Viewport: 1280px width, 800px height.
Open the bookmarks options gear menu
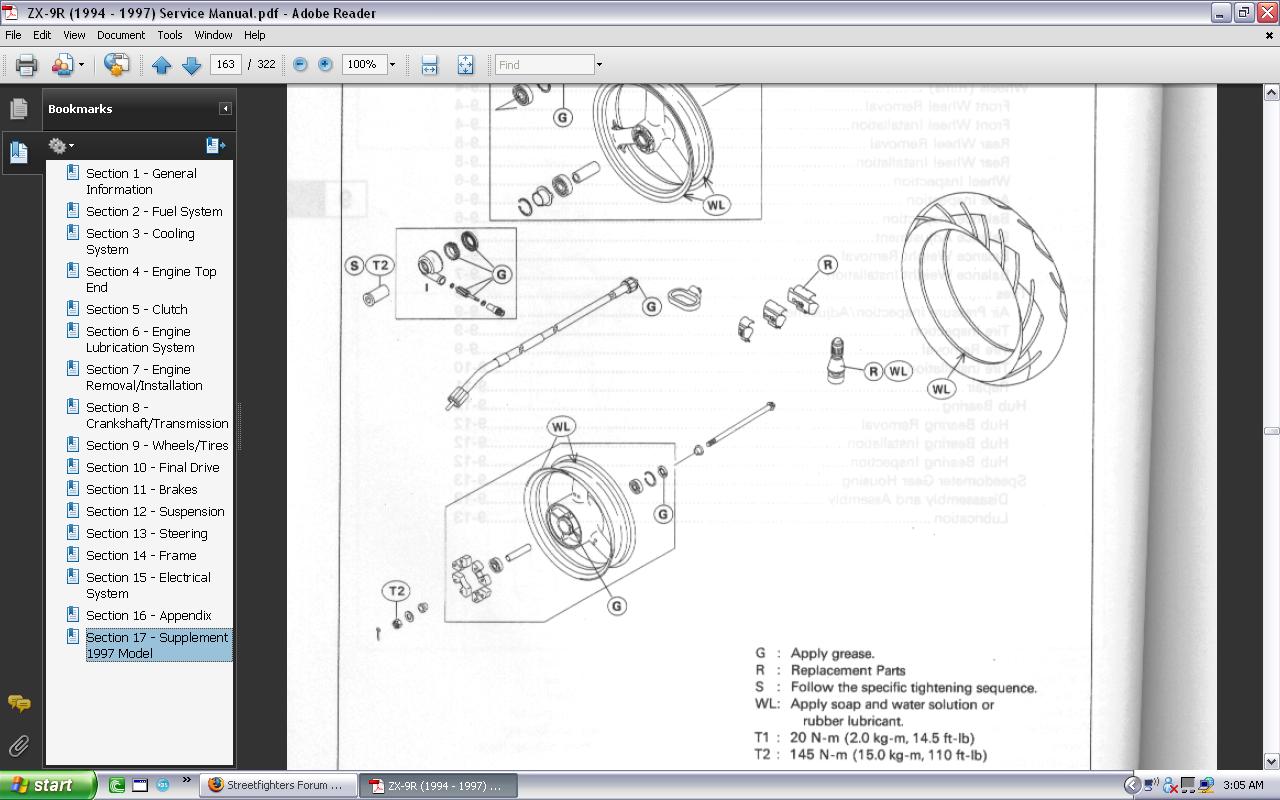pos(61,146)
